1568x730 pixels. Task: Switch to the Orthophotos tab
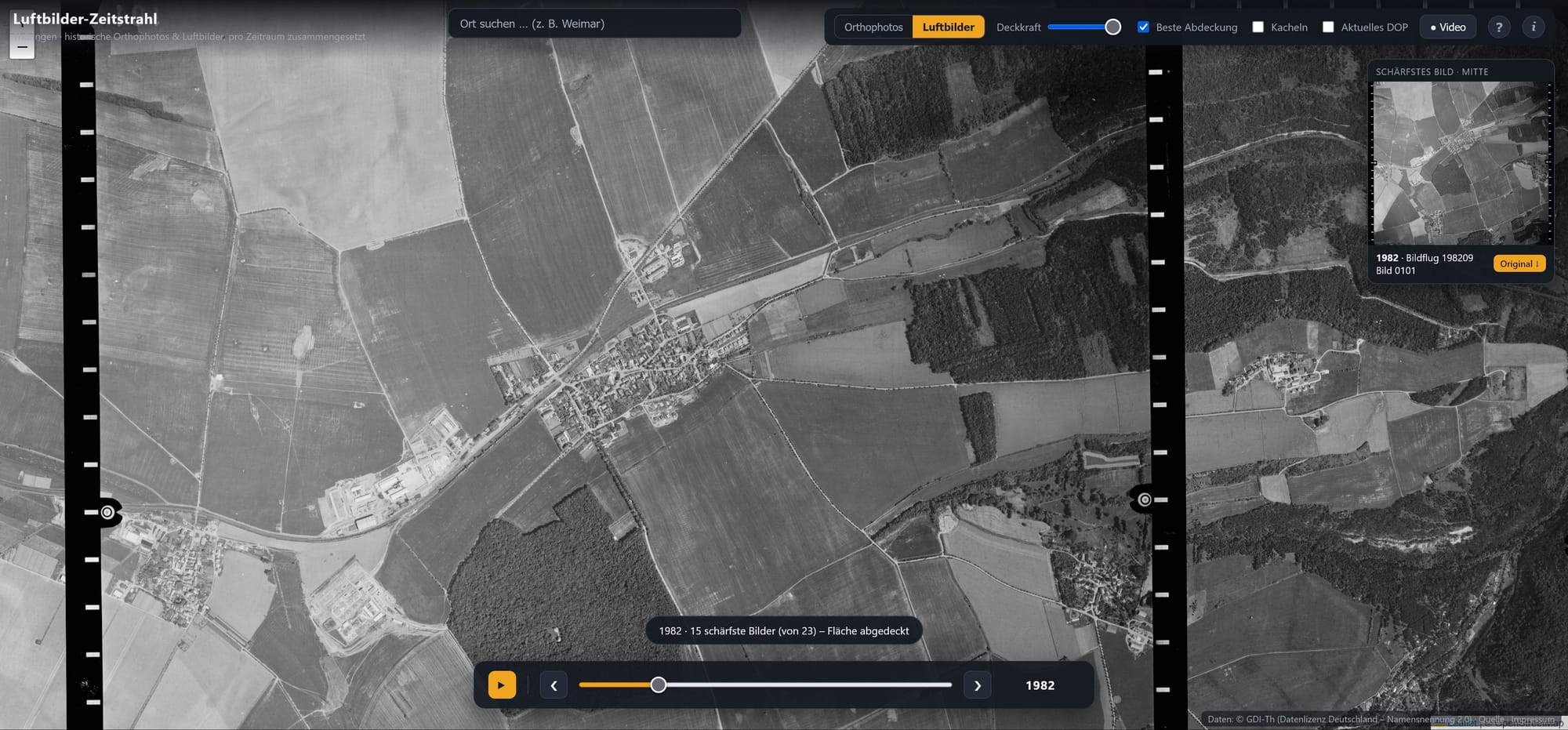tap(873, 27)
